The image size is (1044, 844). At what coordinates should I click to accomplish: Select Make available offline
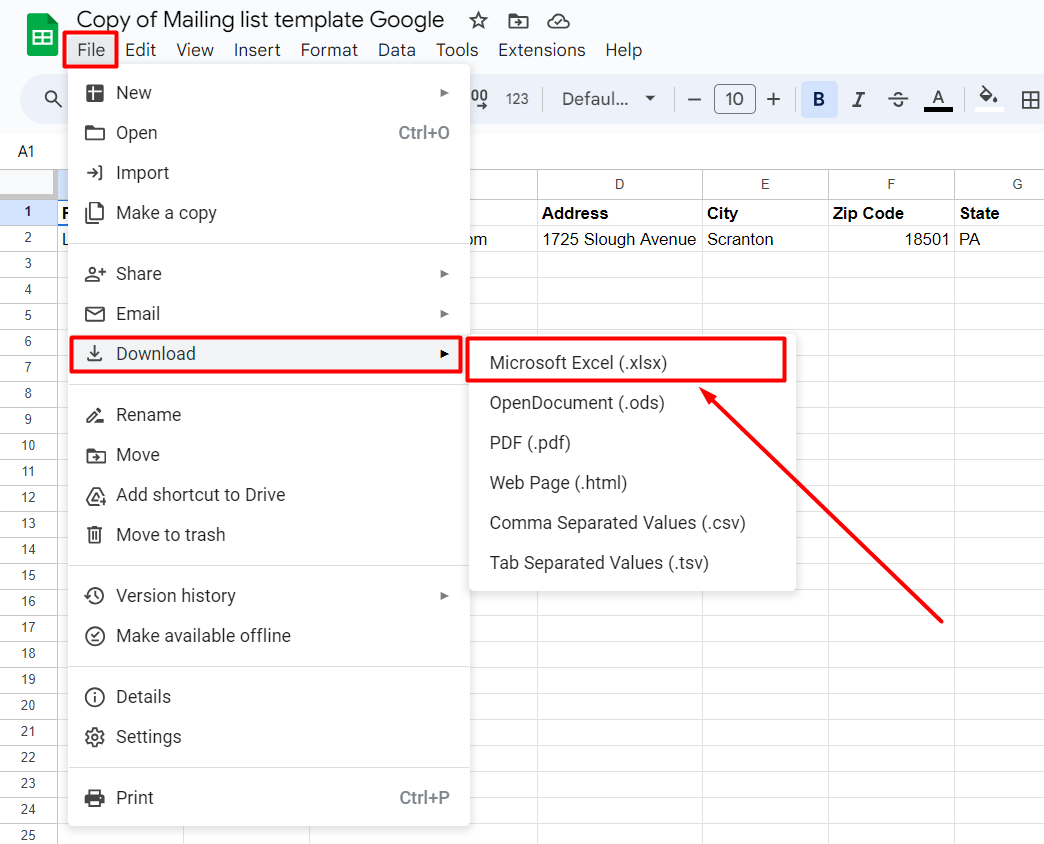point(269,636)
